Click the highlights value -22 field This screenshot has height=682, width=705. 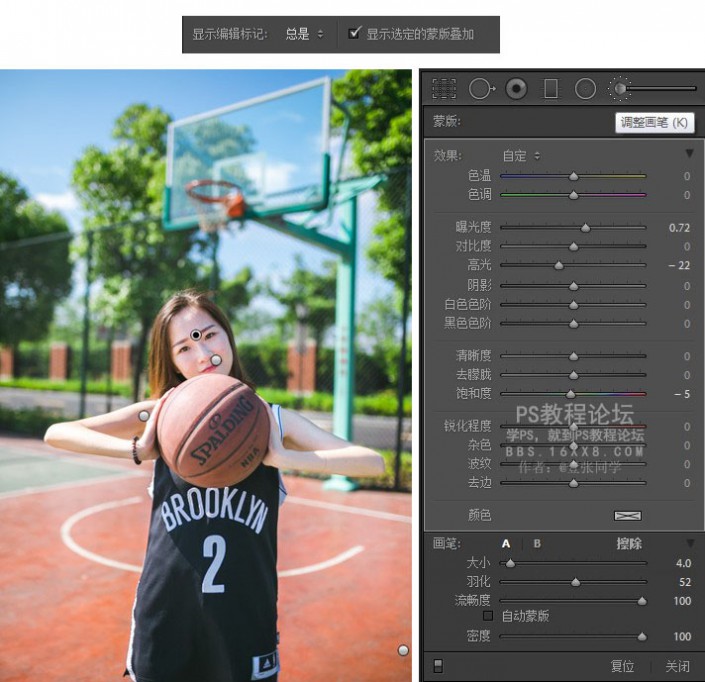pyautogui.click(x=679, y=265)
